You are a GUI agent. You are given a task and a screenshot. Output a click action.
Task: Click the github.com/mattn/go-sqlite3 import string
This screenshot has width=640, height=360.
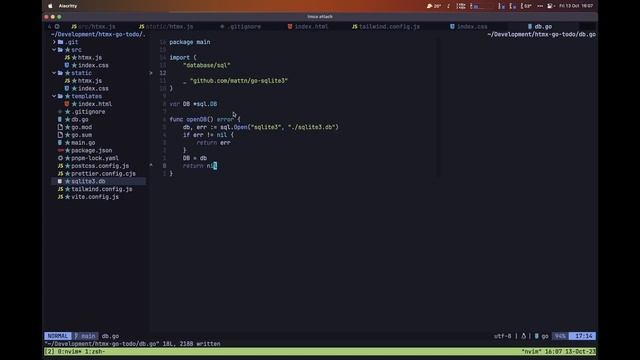click(239, 81)
